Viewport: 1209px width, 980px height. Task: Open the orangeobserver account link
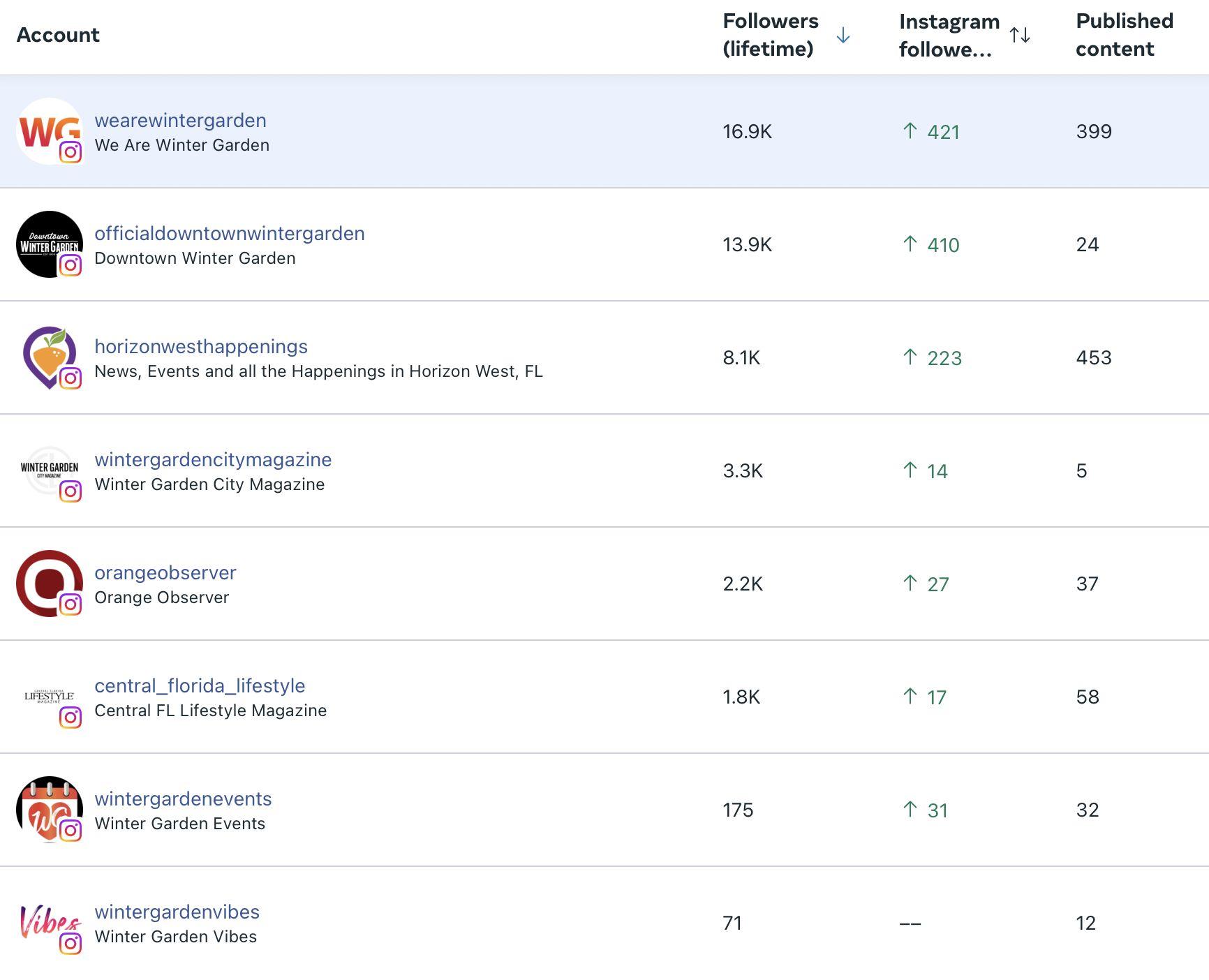click(x=165, y=572)
